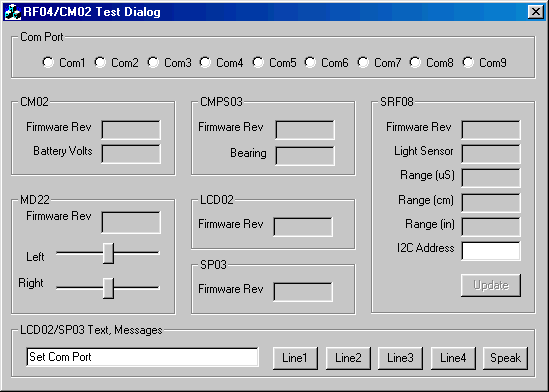Click the Speak button
This screenshot has width=549, height=392.
pyautogui.click(x=505, y=358)
